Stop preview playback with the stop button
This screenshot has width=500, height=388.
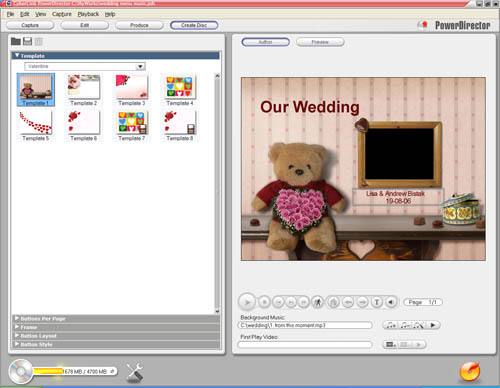click(264, 302)
